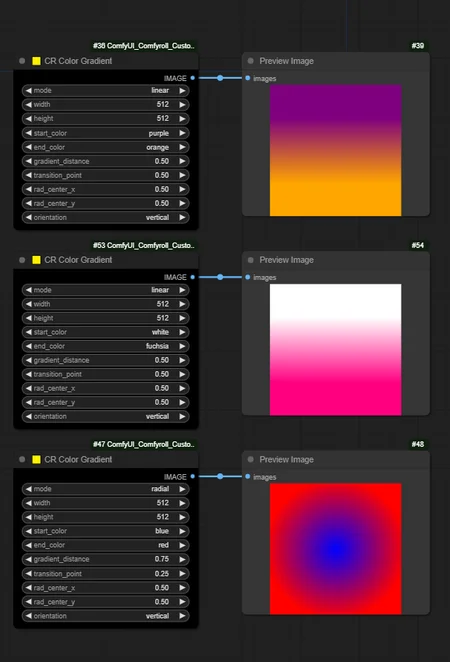Collapse Preview Image #48 using its gray dot
This screenshot has height=662, width=450.
tap(251, 459)
